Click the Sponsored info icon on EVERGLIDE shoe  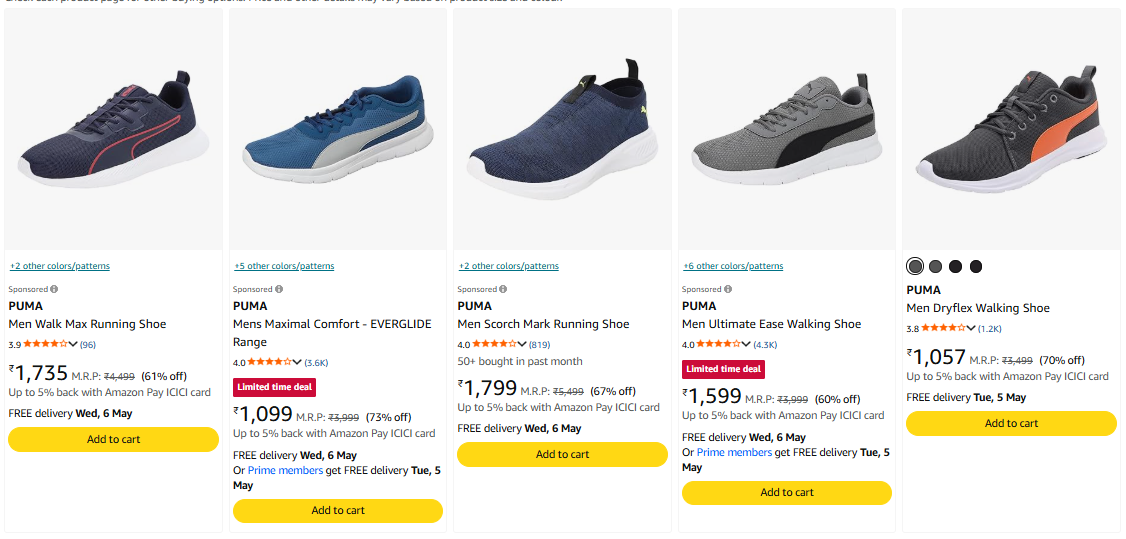(x=279, y=289)
